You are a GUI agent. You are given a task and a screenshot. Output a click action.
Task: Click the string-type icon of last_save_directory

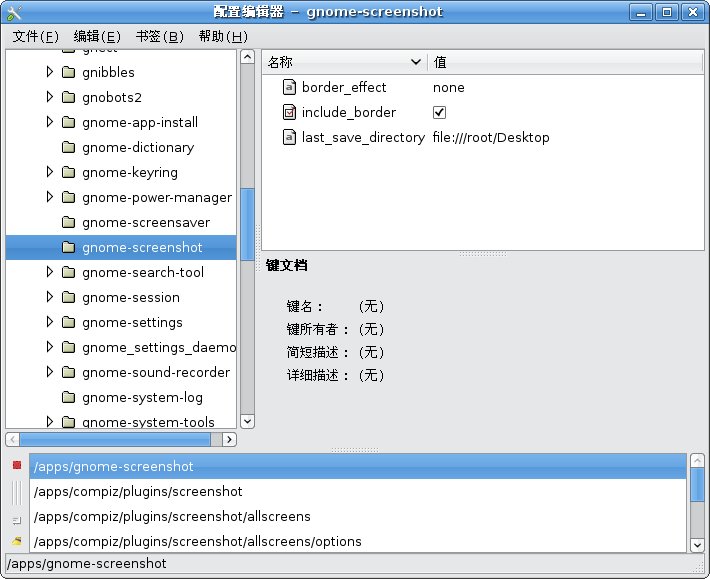coord(289,137)
